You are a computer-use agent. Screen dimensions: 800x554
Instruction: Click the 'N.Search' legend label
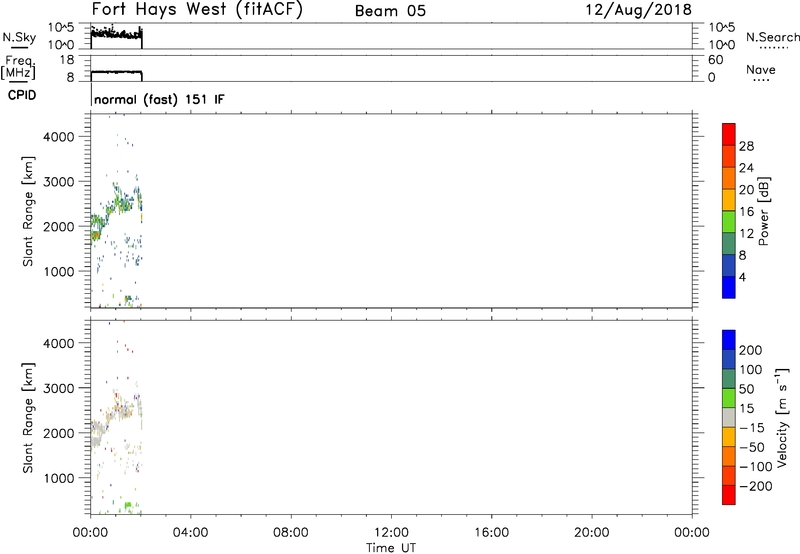click(x=772, y=37)
